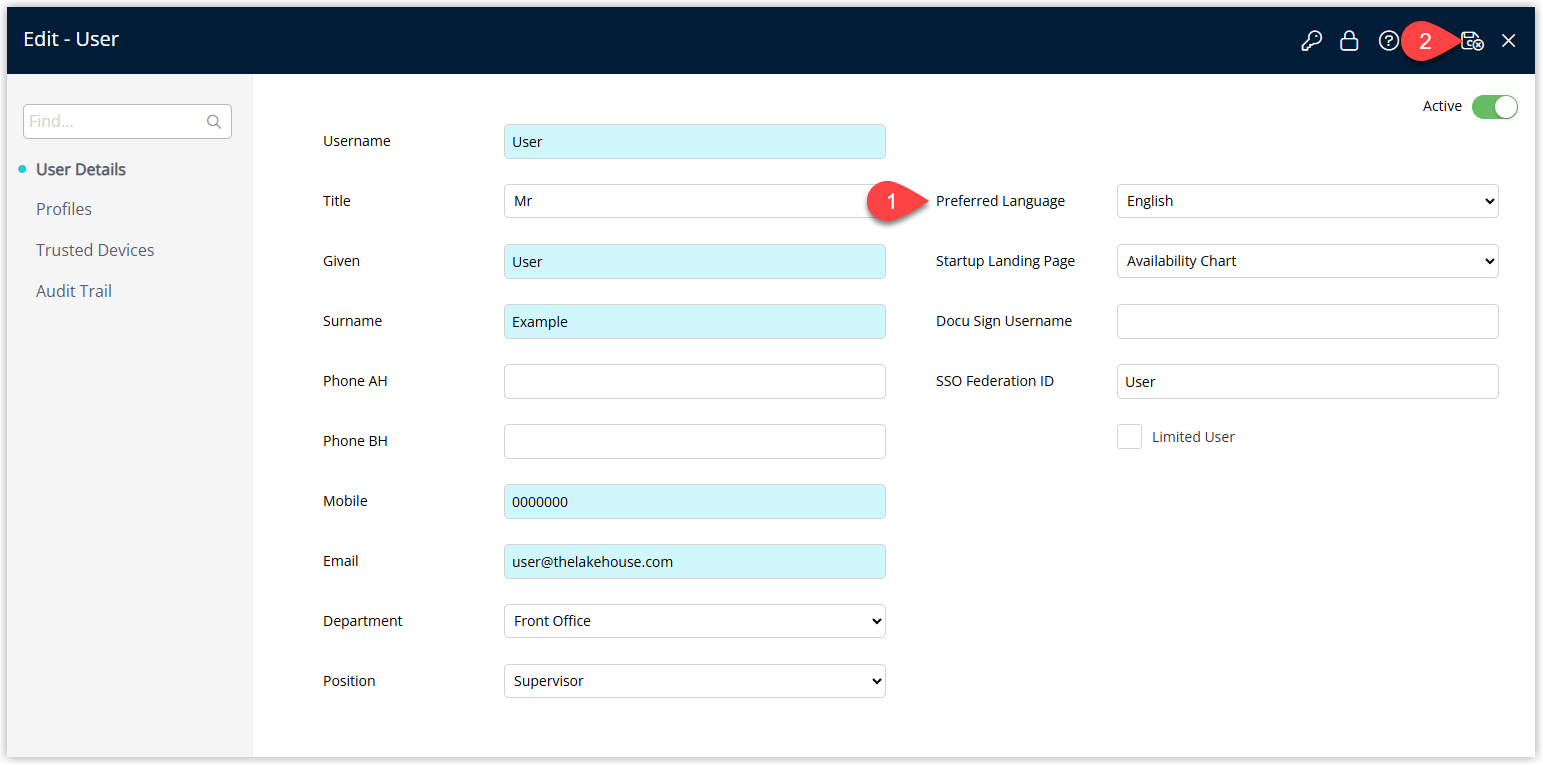
Task: Open help question mark icon
Action: coord(1388,41)
